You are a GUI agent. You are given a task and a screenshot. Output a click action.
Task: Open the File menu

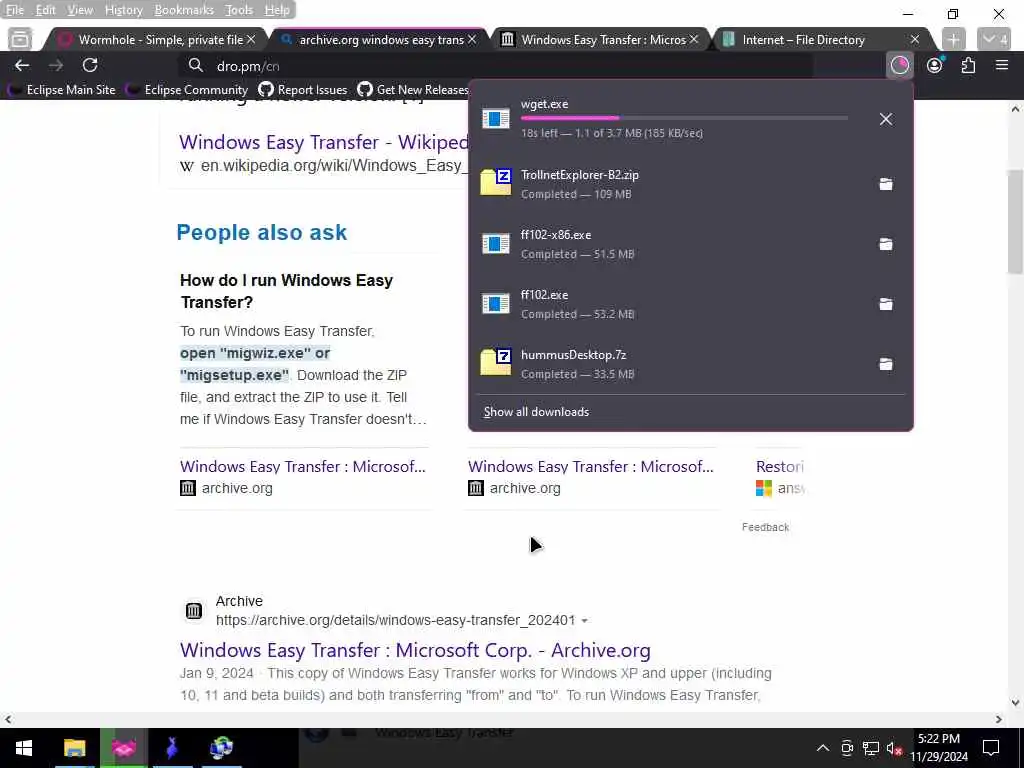click(x=14, y=10)
